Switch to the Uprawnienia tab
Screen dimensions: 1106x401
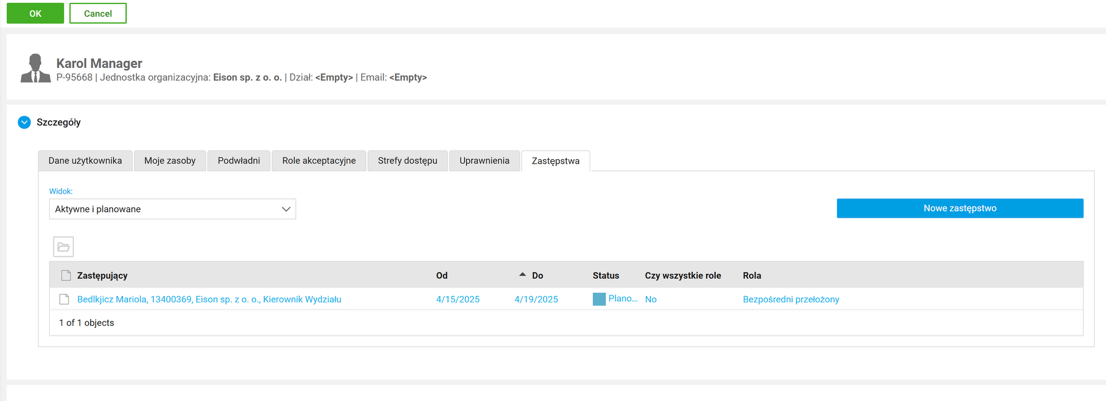coord(484,161)
